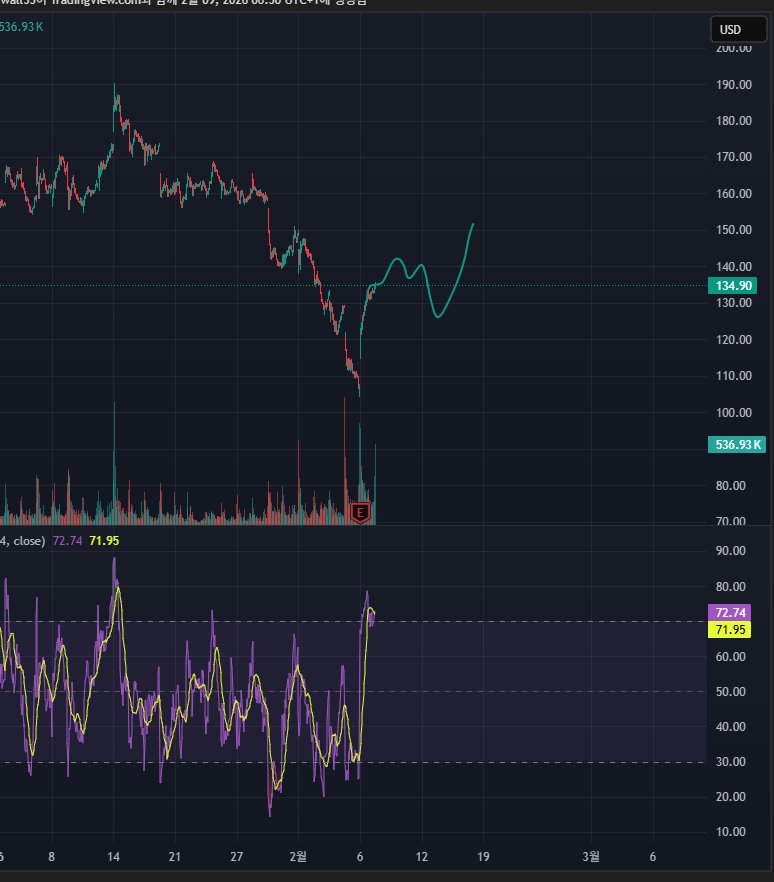The width and height of the screenshot is (774, 882).
Task: Click the 536.93 K volume axis label
Action: click(737, 444)
